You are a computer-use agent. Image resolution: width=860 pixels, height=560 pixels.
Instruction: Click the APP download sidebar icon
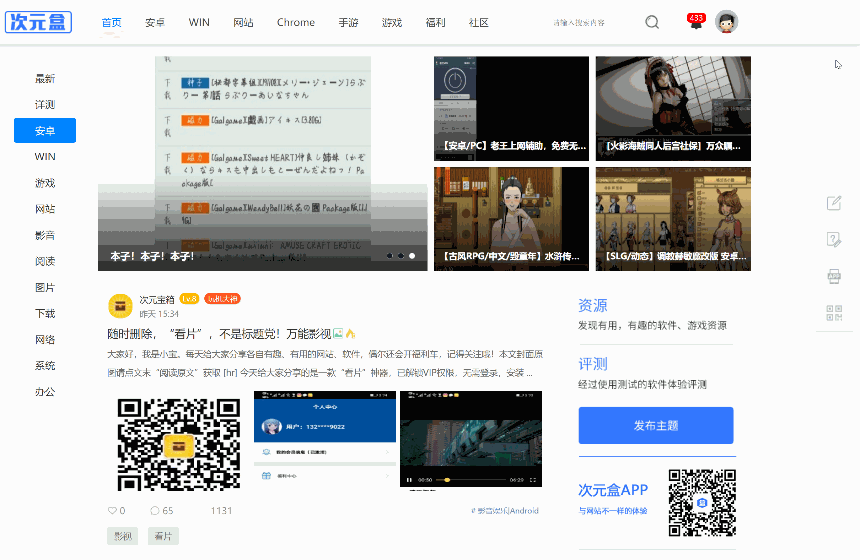[x=834, y=276]
